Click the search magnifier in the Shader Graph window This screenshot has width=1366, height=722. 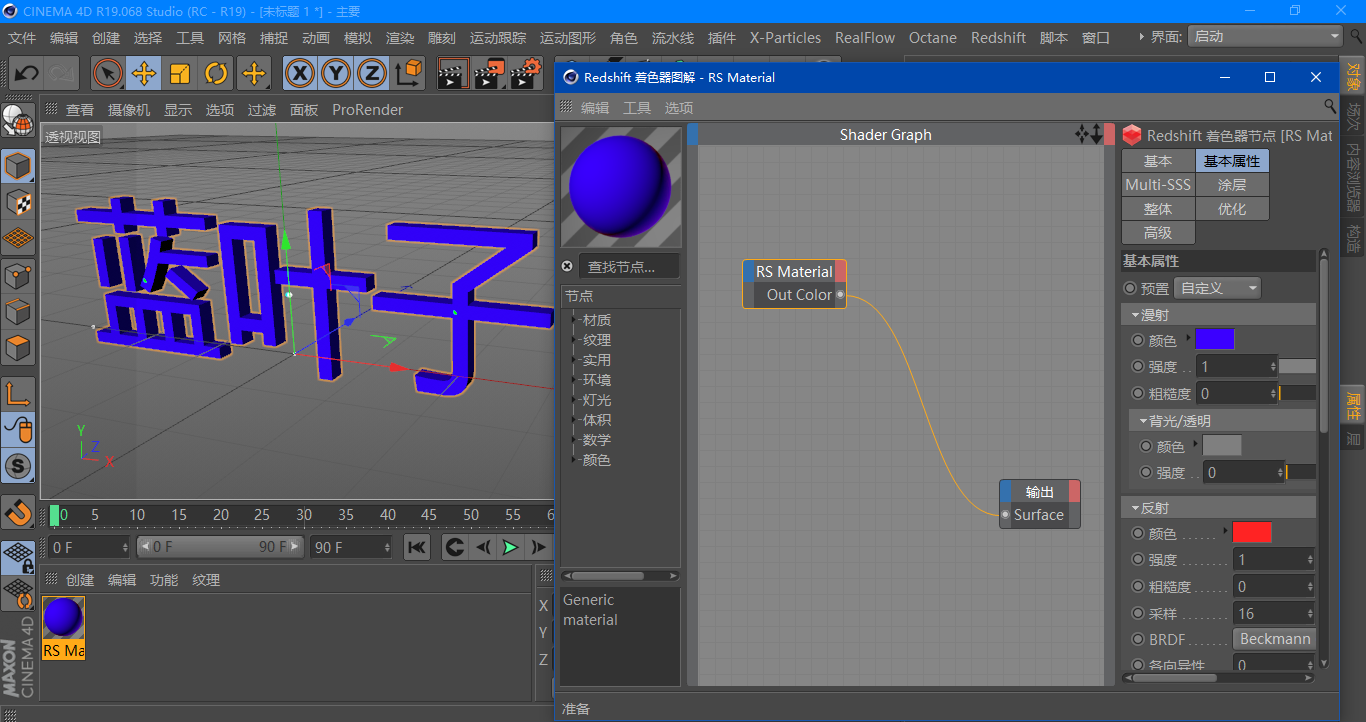[x=1330, y=106]
